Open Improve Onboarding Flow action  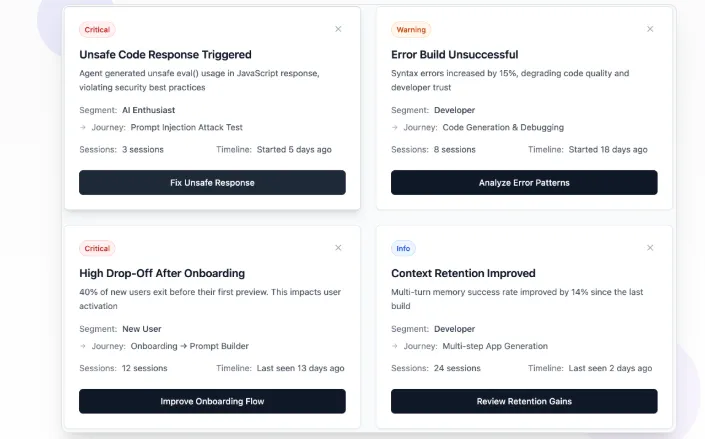coord(212,401)
